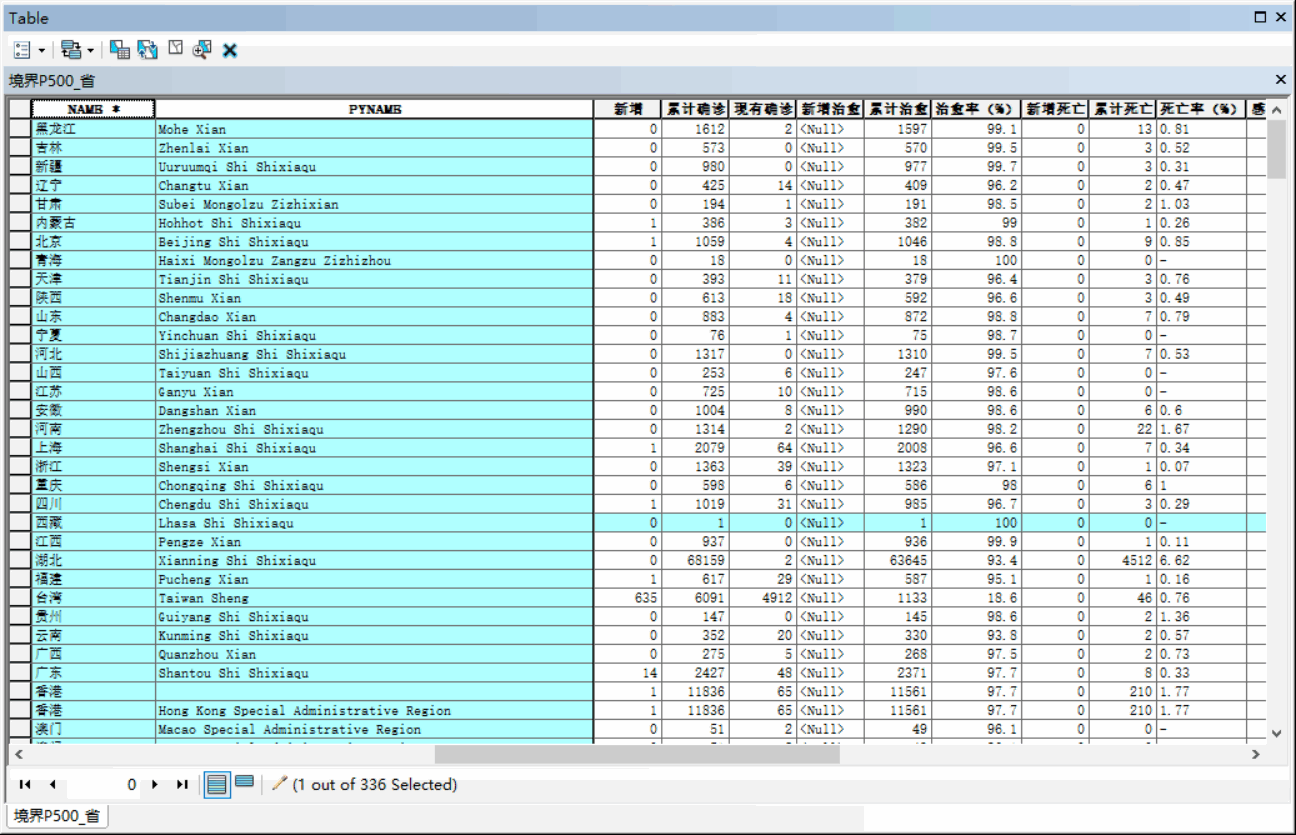1296x835 pixels.
Task: Click the pencil editing status icon
Action: coord(279,784)
